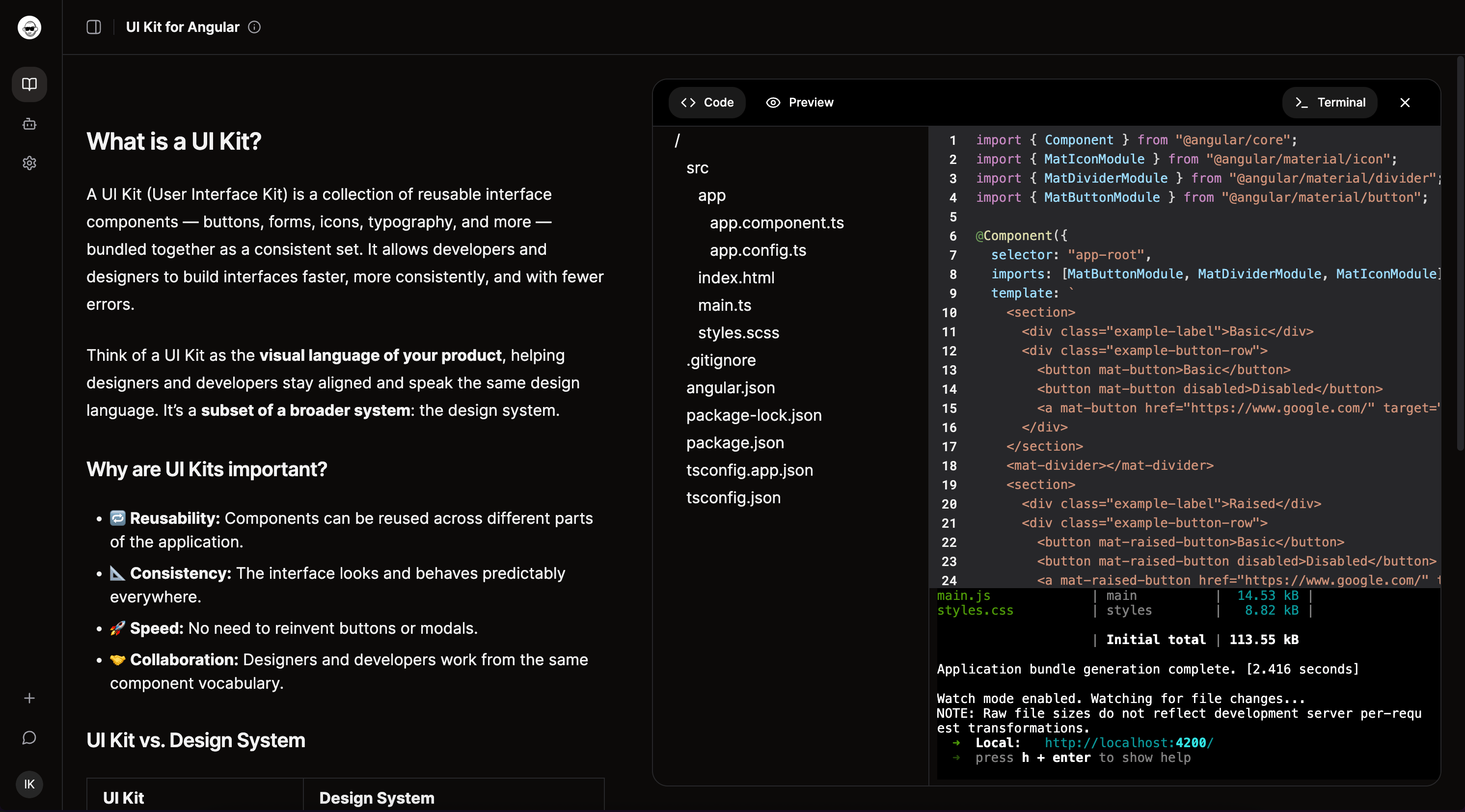Viewport: 1465px width, 812px height.
Task: Click the 'Reusability:' bullet text
Action: [x=175, y=518]
